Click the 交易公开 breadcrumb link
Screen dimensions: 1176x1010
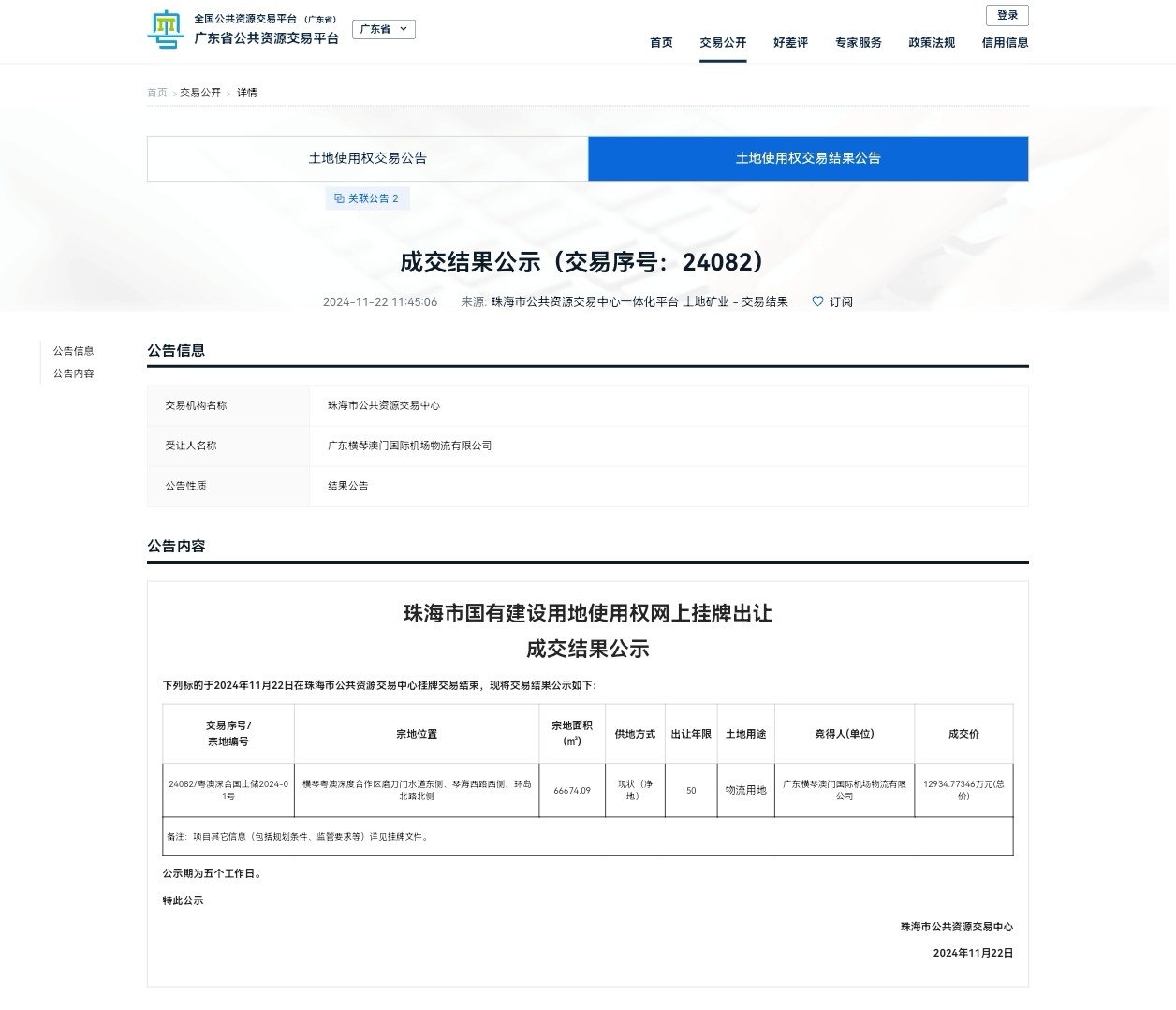click(x=200, y=93)
